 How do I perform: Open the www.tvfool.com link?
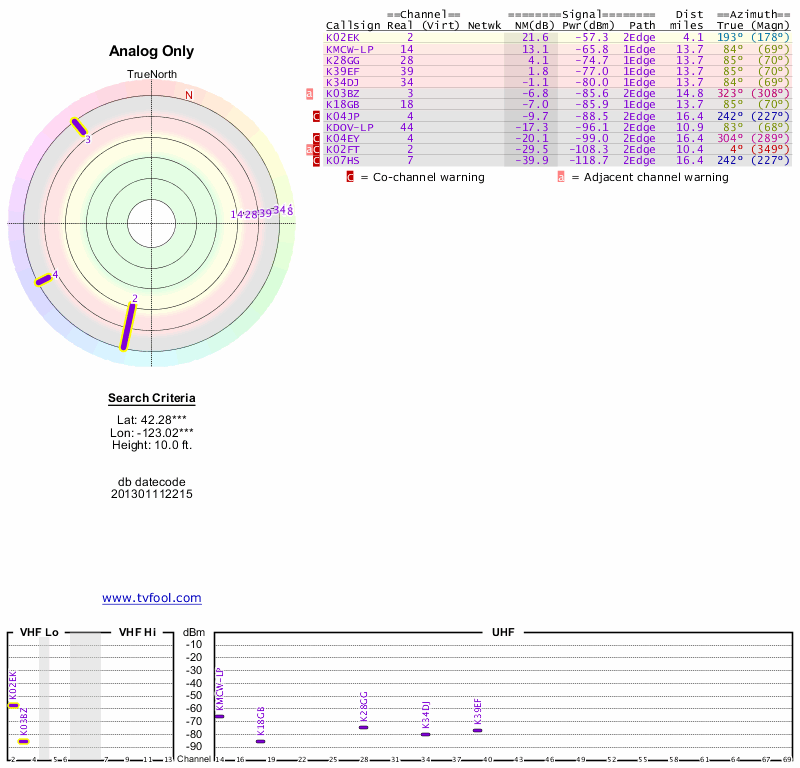[151, 598]
